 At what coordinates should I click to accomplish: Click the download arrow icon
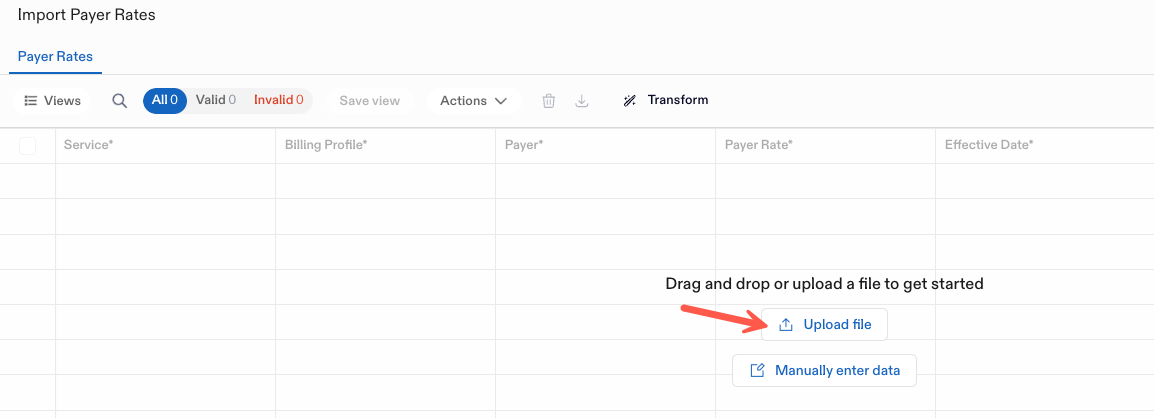point(581,101)
